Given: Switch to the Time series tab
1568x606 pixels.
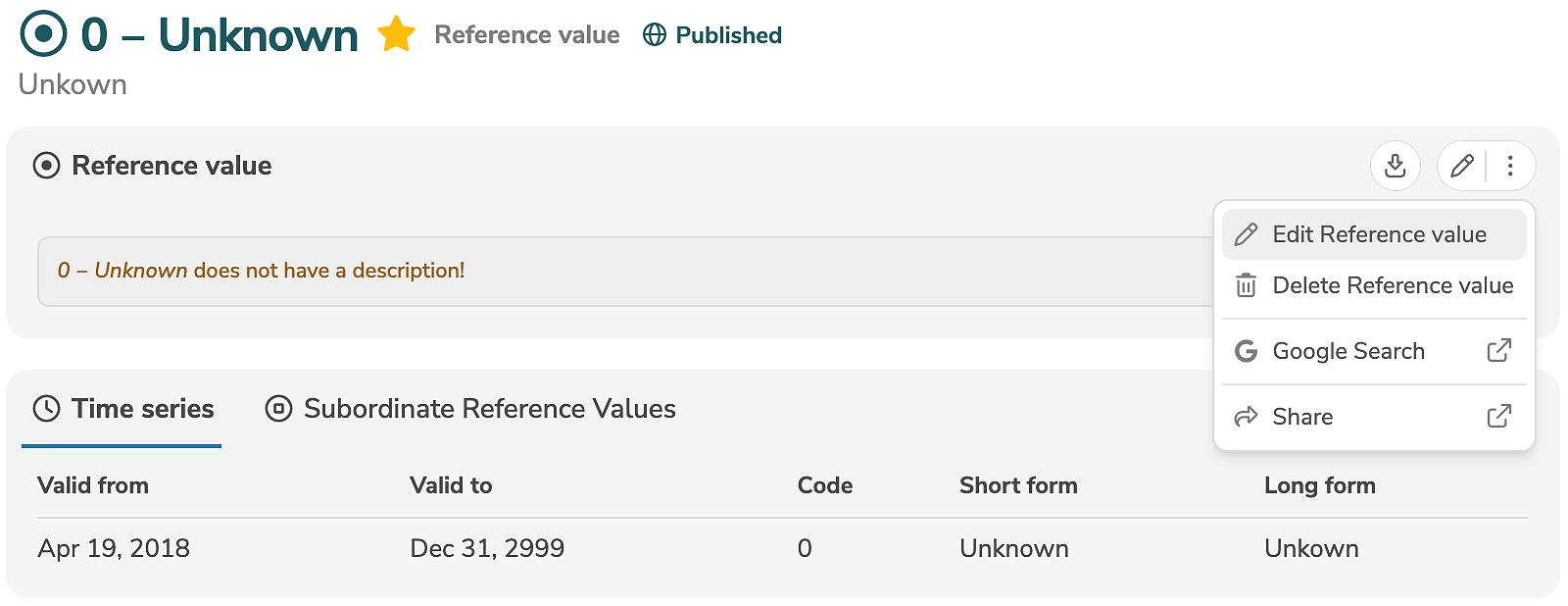Looking at the screenshot, I should 123,409.
